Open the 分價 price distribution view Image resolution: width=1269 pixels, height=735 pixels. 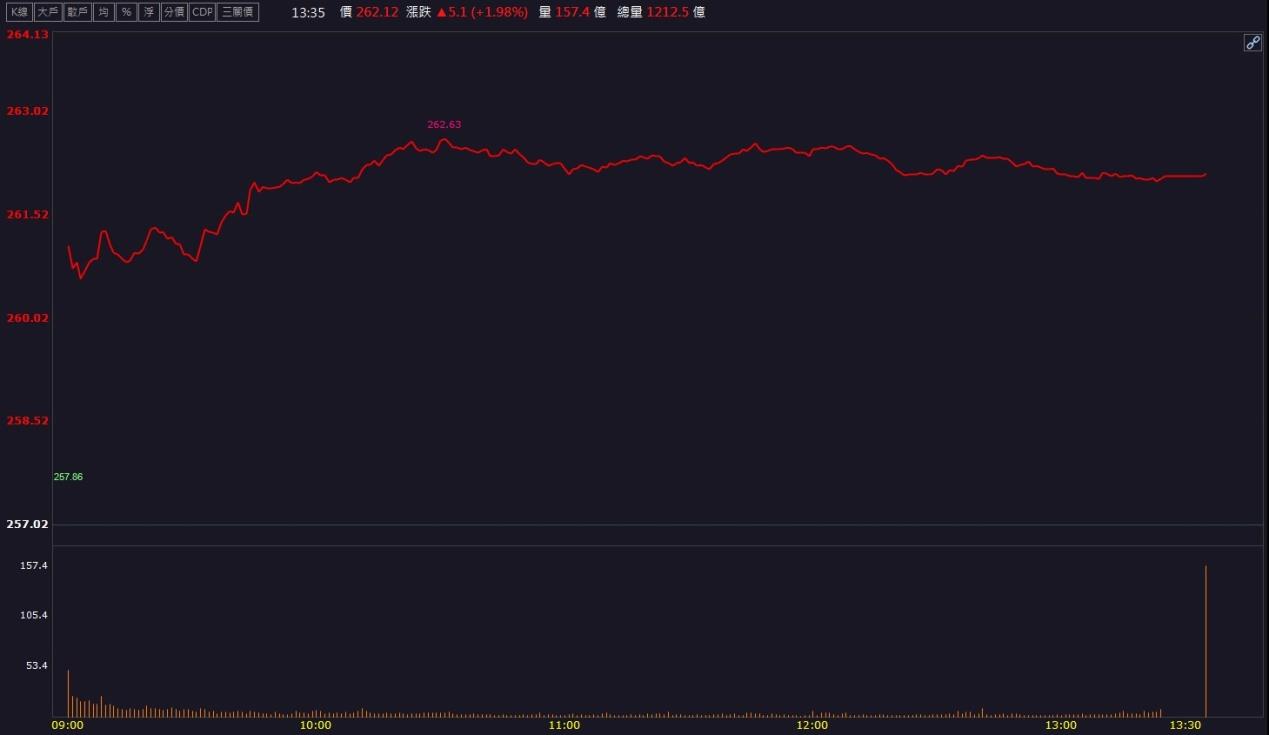[x=174, y=12]
